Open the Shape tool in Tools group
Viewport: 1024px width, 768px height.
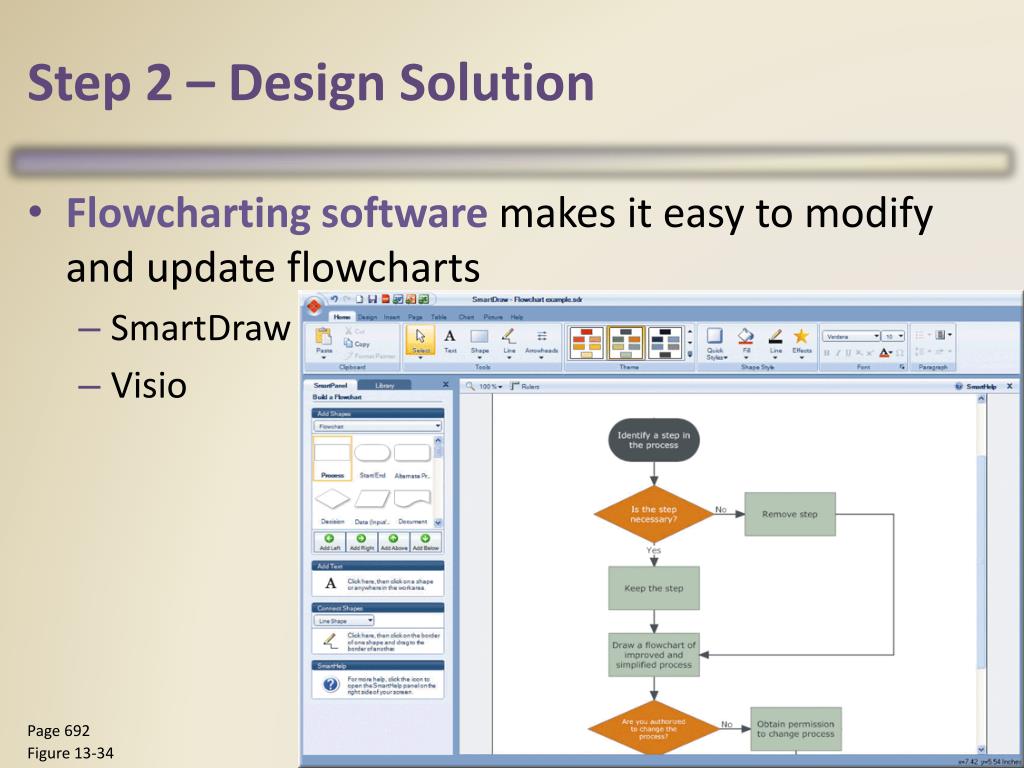[x=479, y=342]
